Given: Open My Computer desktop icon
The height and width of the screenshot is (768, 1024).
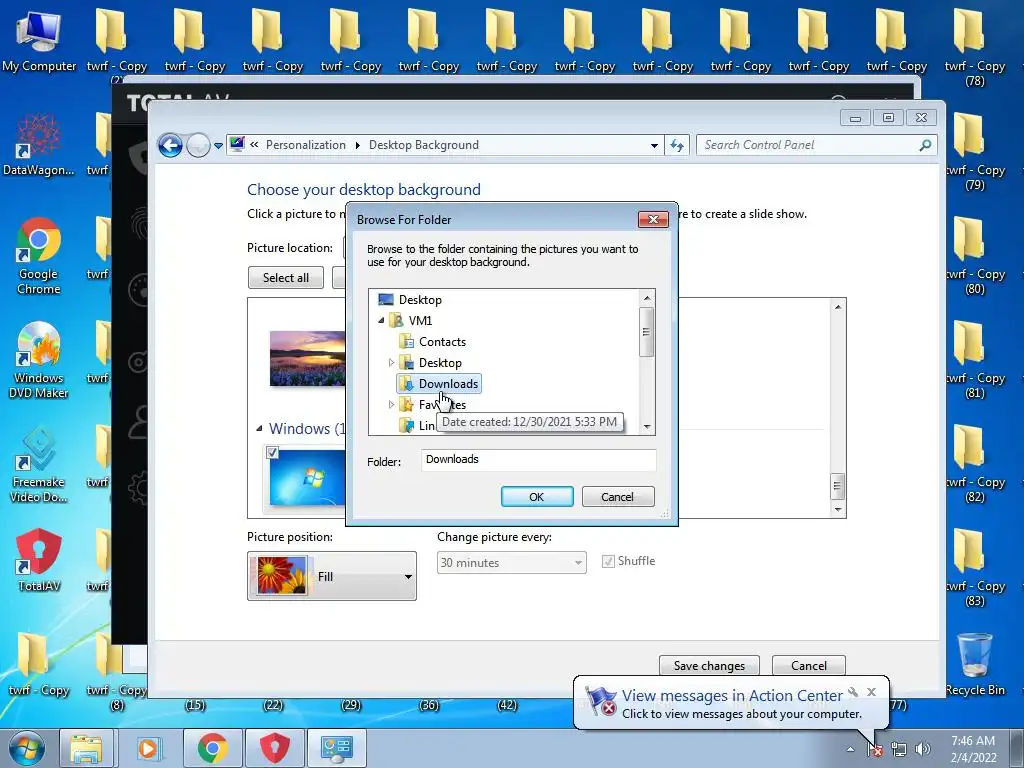Looking at the screenshot, I should (x=39, y=40).
